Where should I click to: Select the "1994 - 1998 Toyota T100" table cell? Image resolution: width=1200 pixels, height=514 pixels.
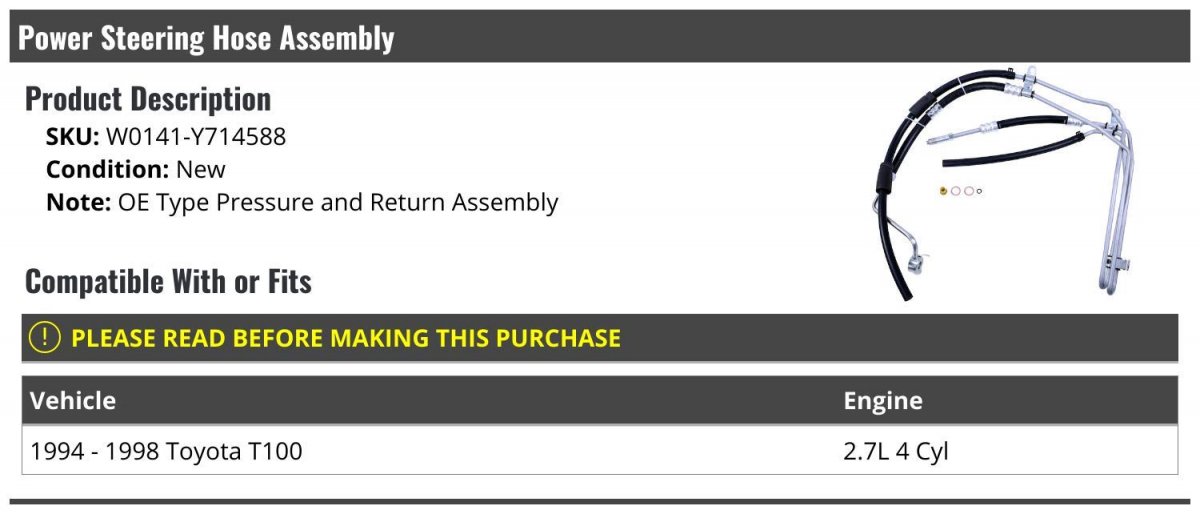click(166, 452)
